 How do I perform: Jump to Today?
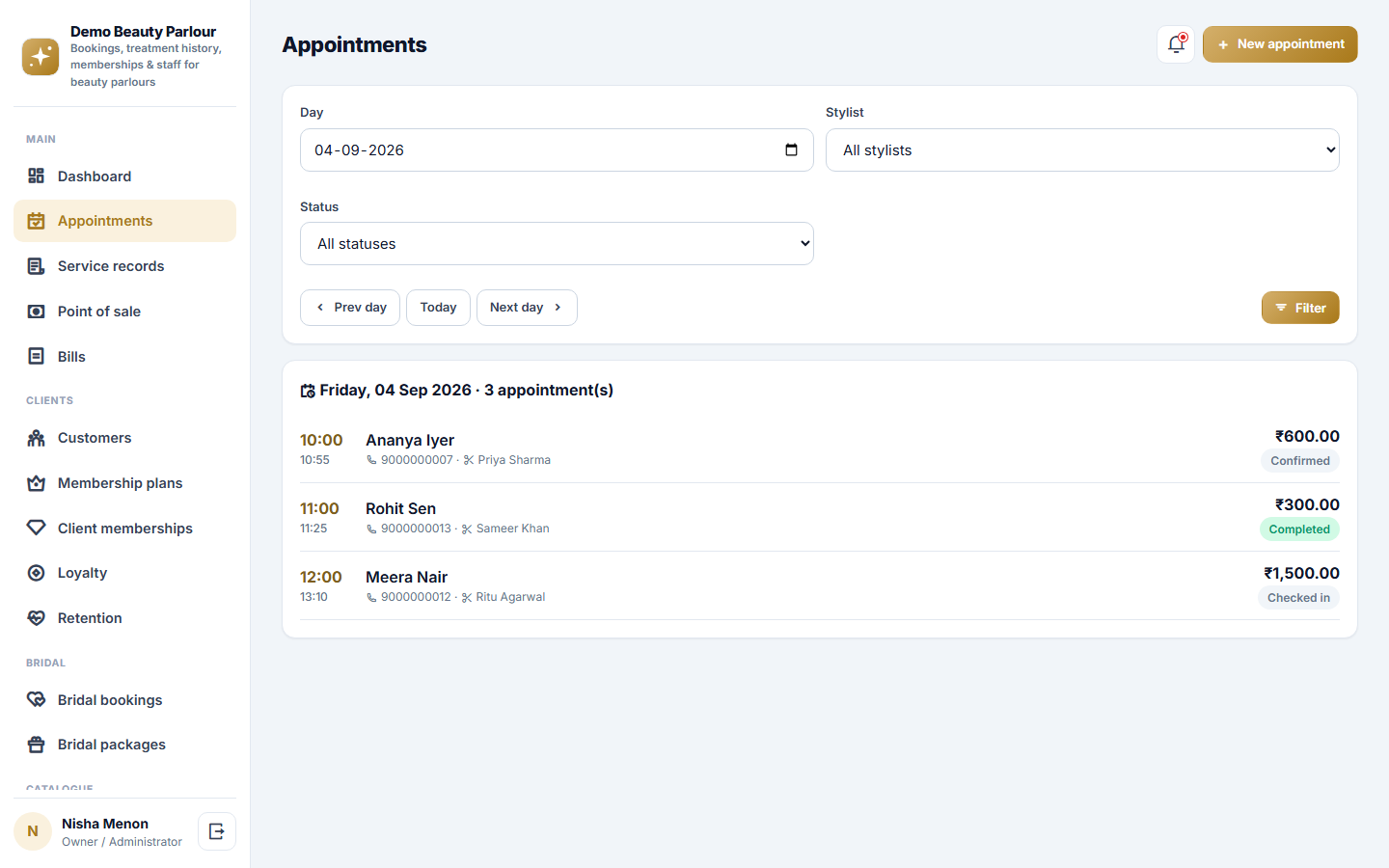(x=438, y=308)
